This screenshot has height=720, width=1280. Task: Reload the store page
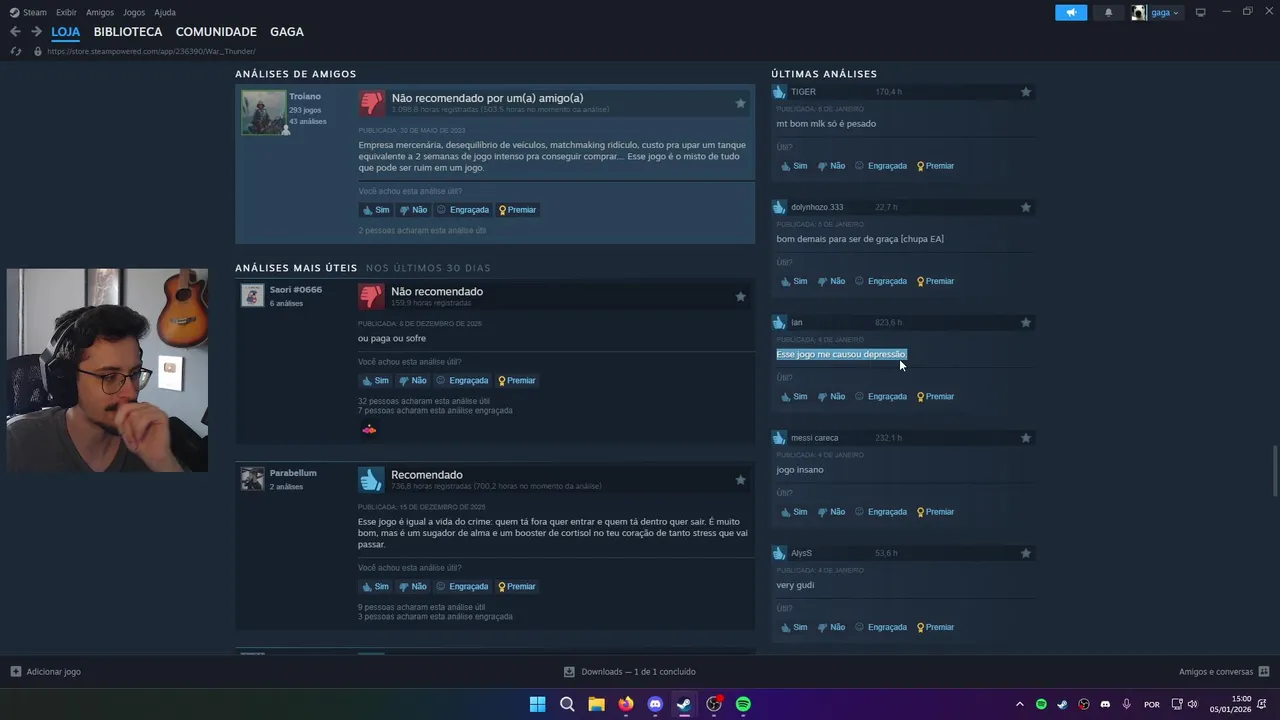pos(15,51)
